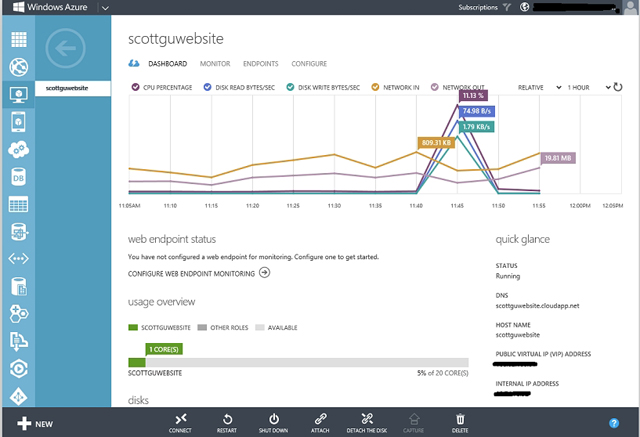Click the 809.31 KB data label
640x437 pixels.
coord(436,143)
